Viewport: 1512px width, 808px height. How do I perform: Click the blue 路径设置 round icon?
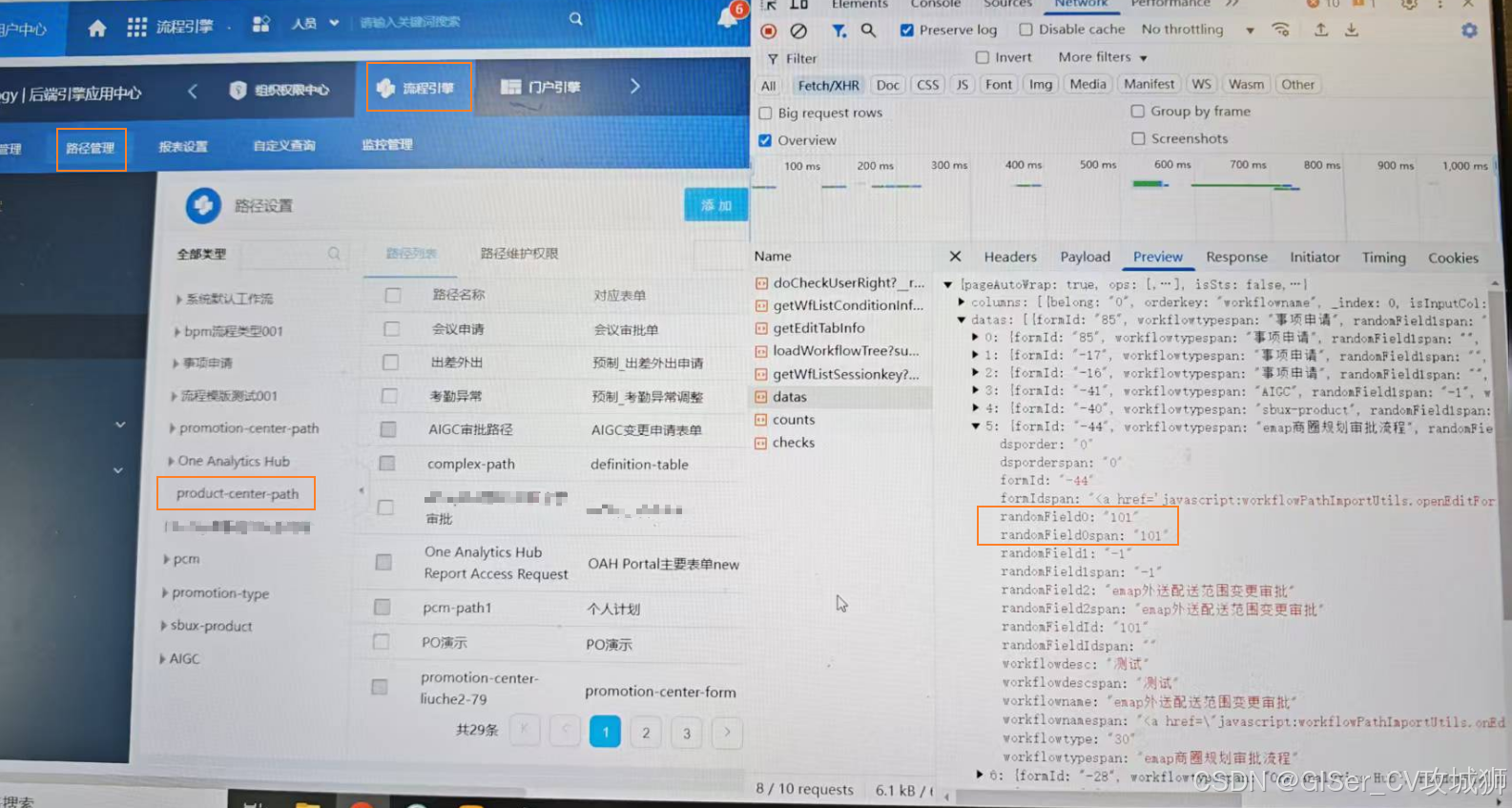pos(203,205)
